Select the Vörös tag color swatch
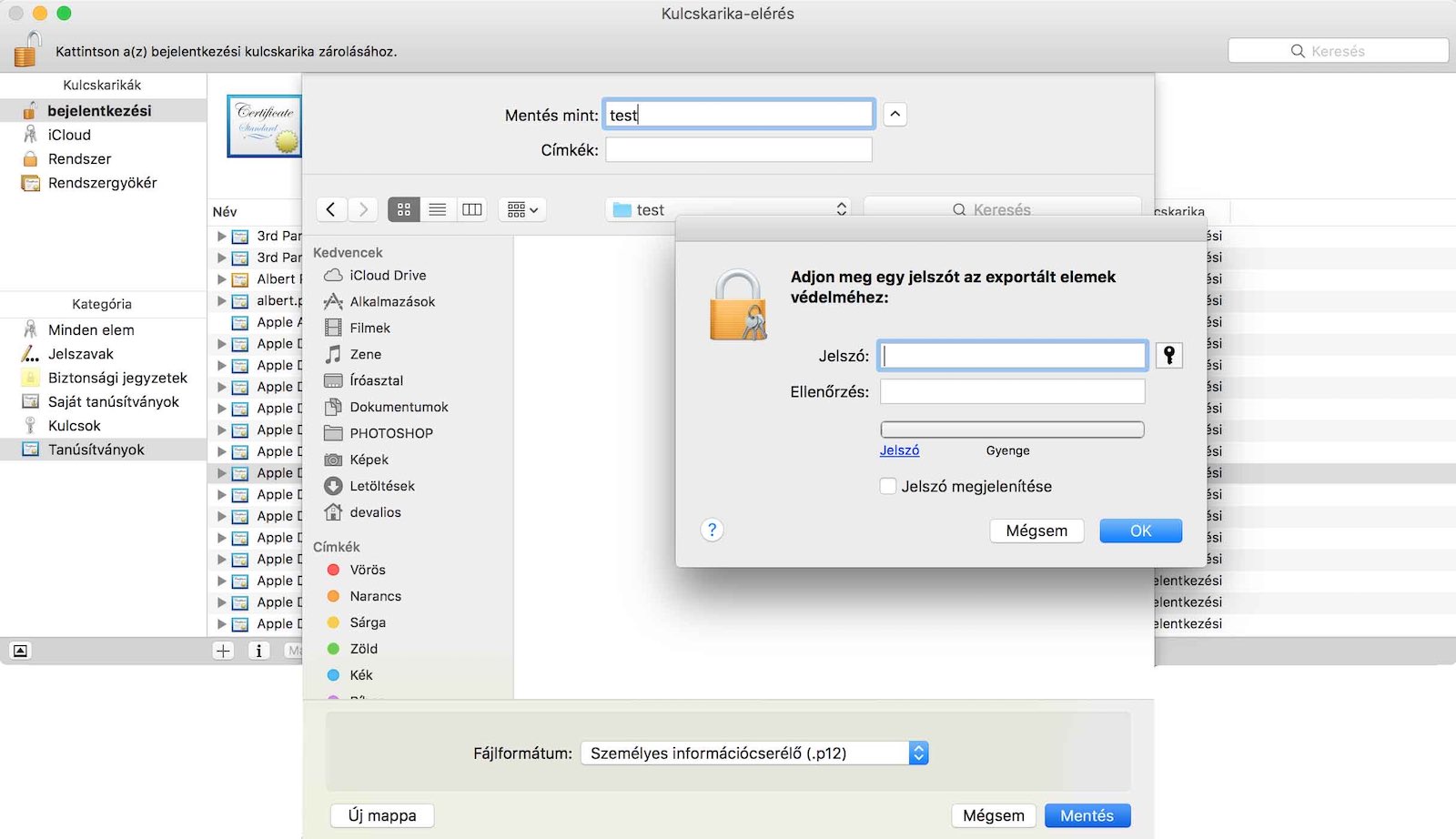1456x839 pixels. click(x=331, y=569)
